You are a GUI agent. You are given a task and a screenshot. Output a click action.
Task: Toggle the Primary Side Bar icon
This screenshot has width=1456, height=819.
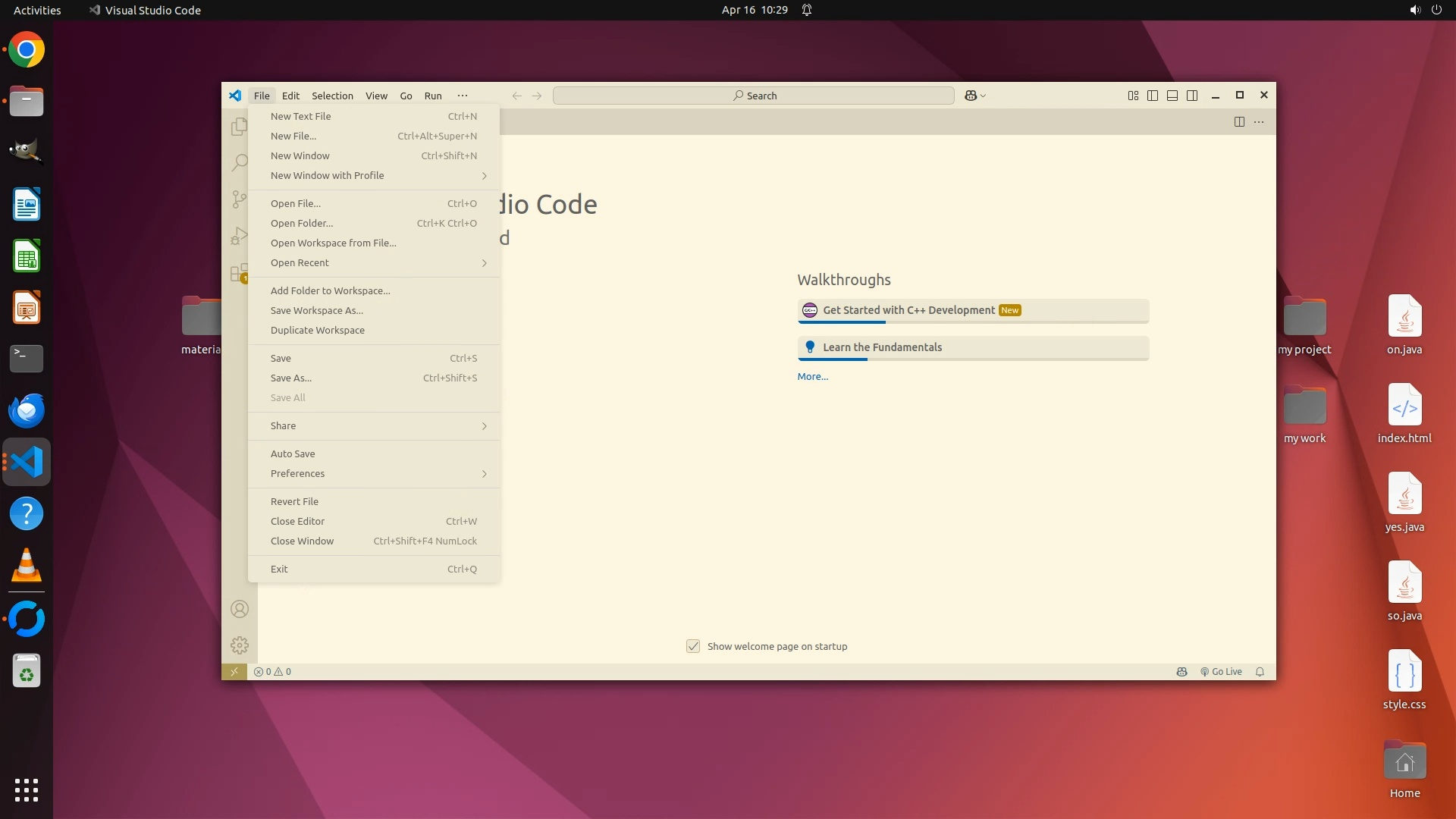tap(1153, 96)
